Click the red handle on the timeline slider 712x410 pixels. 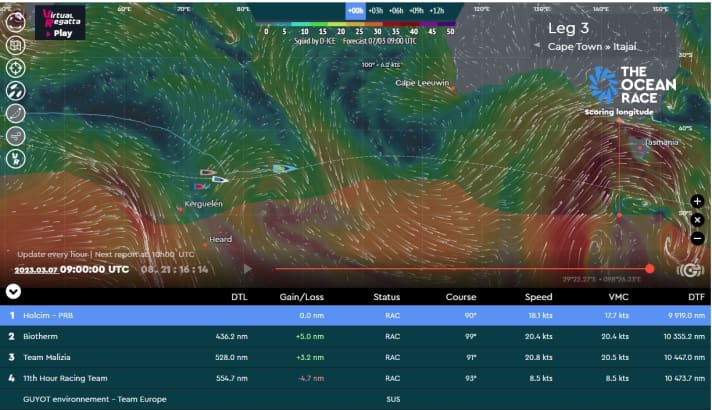650,269
